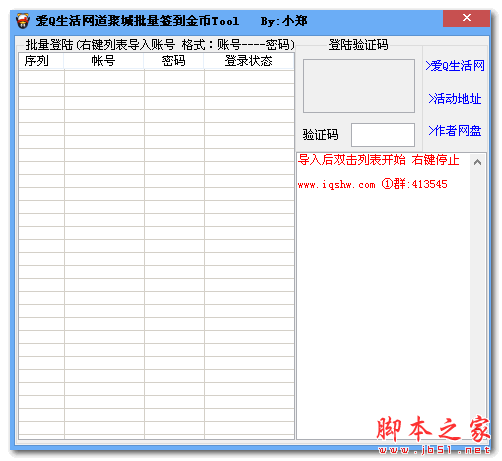Sort by the 帐号 column header
Screen dimensions: 502x461
[104, 61]
